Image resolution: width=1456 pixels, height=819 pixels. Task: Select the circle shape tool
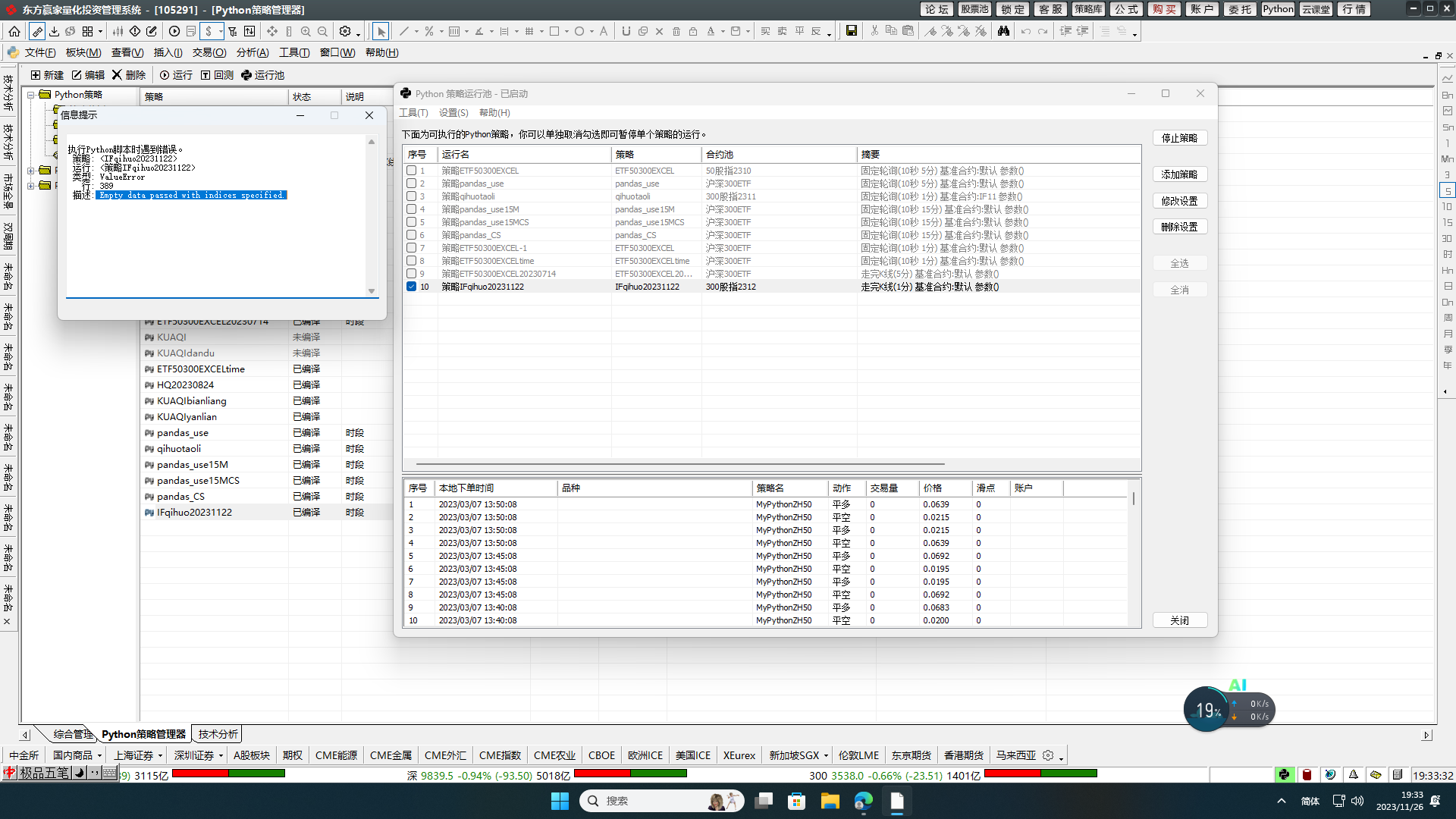579,31
